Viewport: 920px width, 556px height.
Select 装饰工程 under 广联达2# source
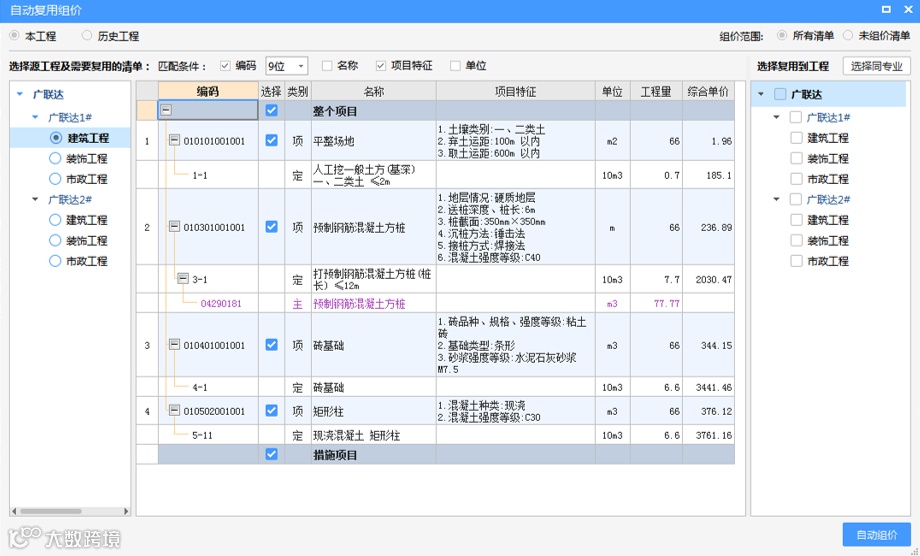[x=55, y=240]
